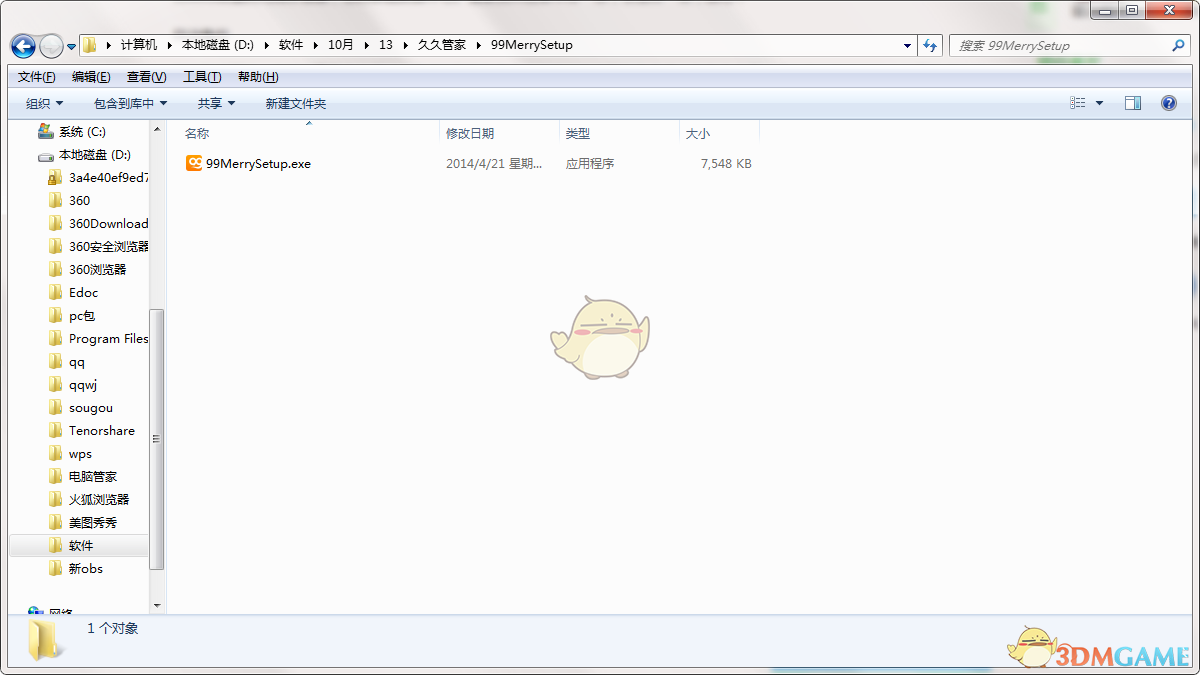Select the 99MerrySetup.exe file icon
1200x675 pixels.
point(194,163)
